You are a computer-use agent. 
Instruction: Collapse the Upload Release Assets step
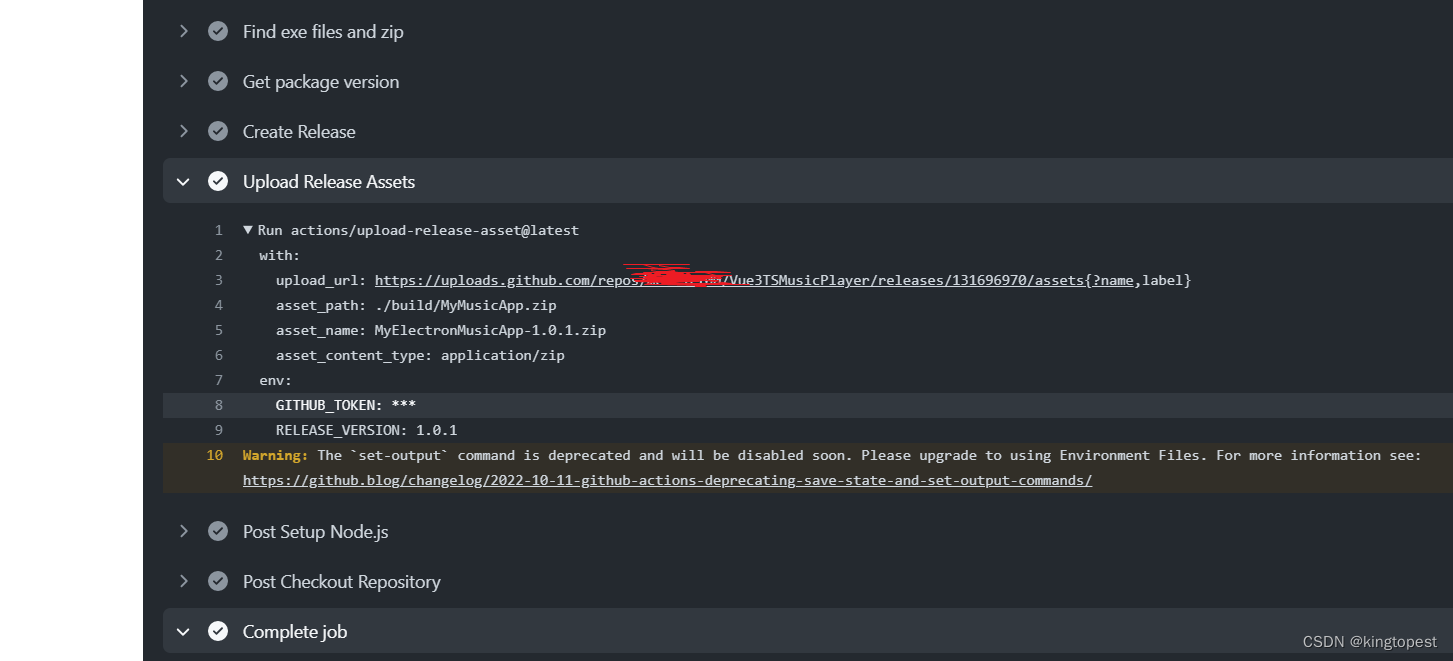183,181
